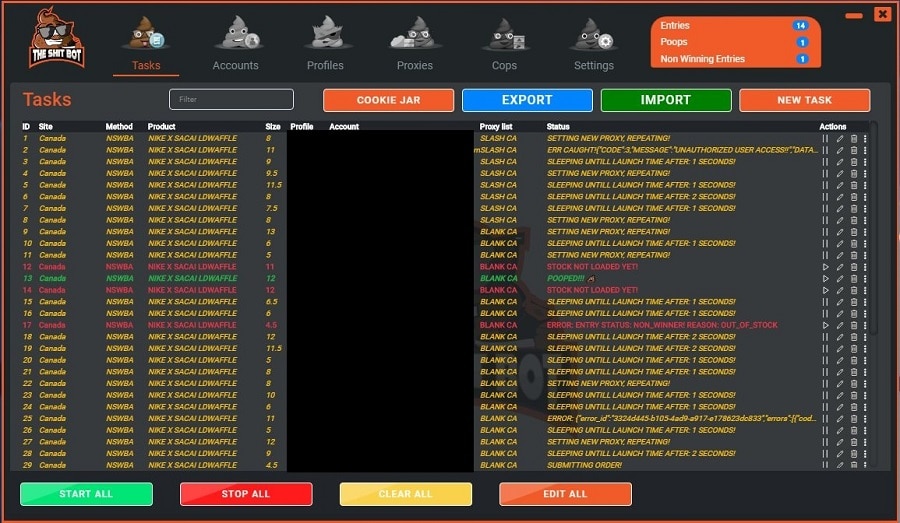
Task: Edit task 23 via pencil icon
Action: coord(840,395)
